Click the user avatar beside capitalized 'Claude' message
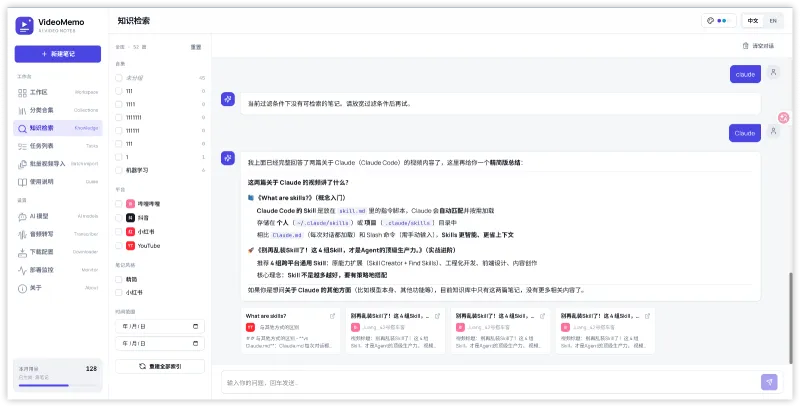The image size is (800, 407). (x=773, y=132)
